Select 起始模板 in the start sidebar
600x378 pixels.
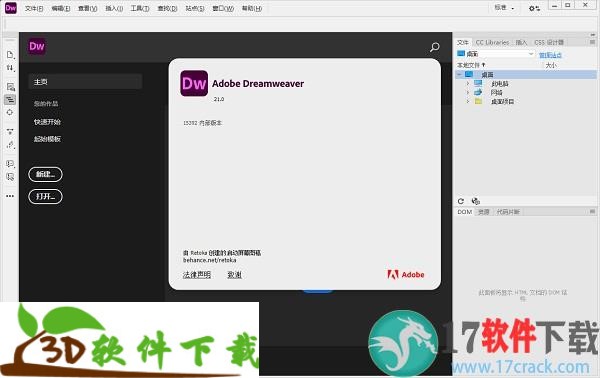(47, 139)
